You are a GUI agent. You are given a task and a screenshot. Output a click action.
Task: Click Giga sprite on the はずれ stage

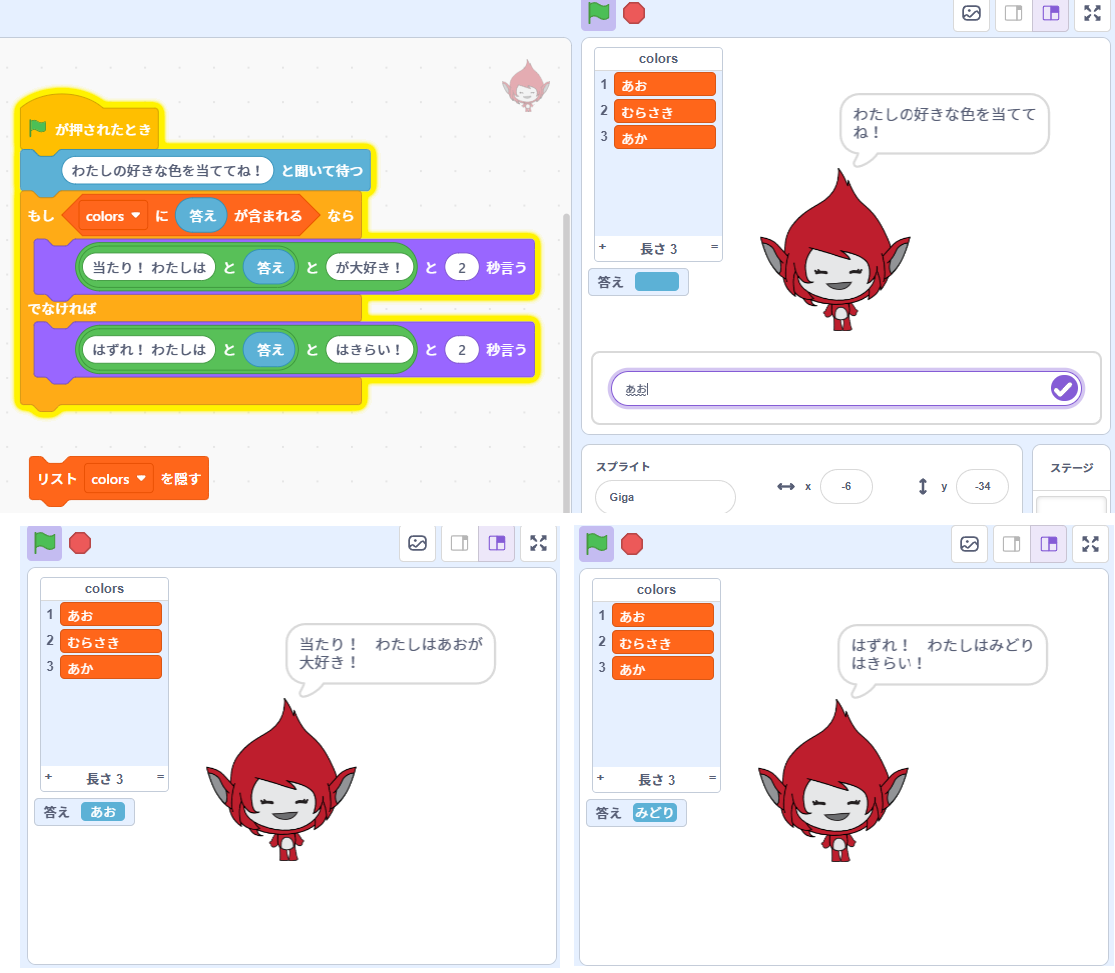833,780
